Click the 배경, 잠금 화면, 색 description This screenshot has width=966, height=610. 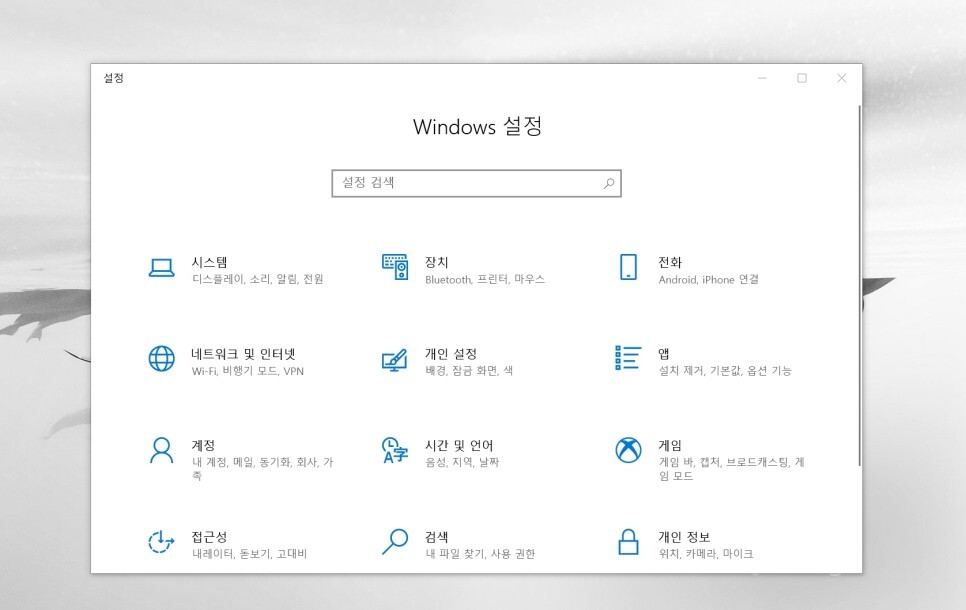[x=469, y=370]
